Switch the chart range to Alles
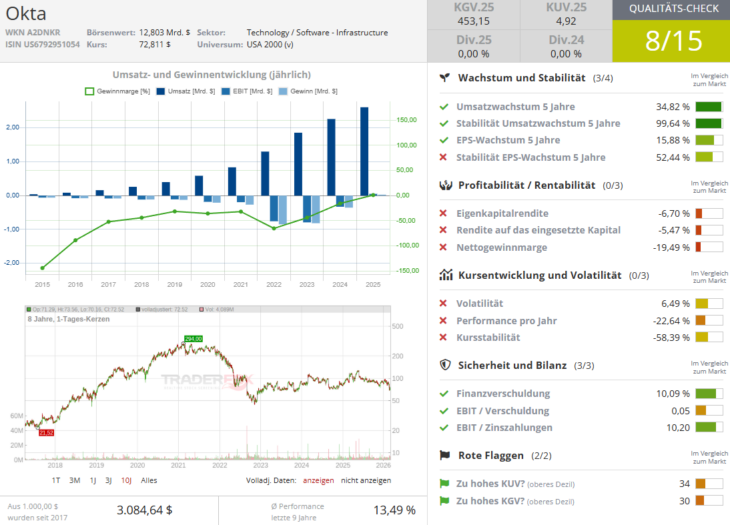The height and width of the screenshot is (525, 730). coord(149,480)
